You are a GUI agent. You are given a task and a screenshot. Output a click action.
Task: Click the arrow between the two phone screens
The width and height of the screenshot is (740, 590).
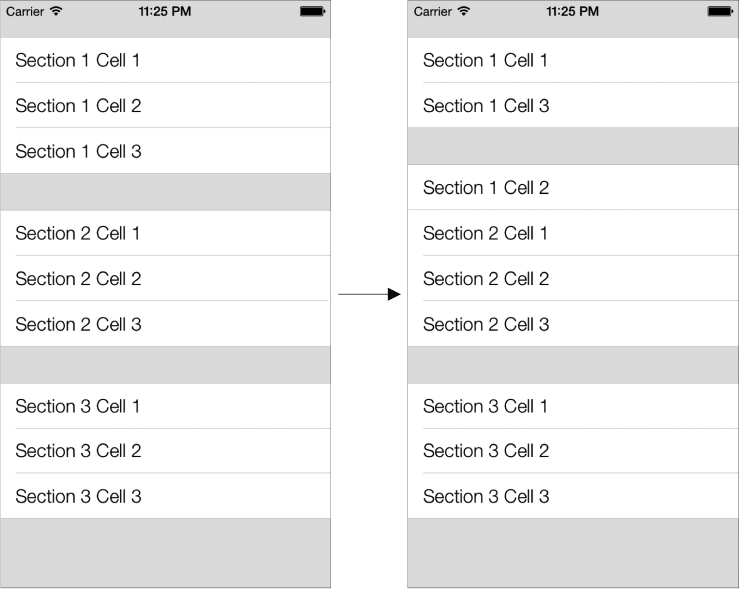[x=369, y=295]
